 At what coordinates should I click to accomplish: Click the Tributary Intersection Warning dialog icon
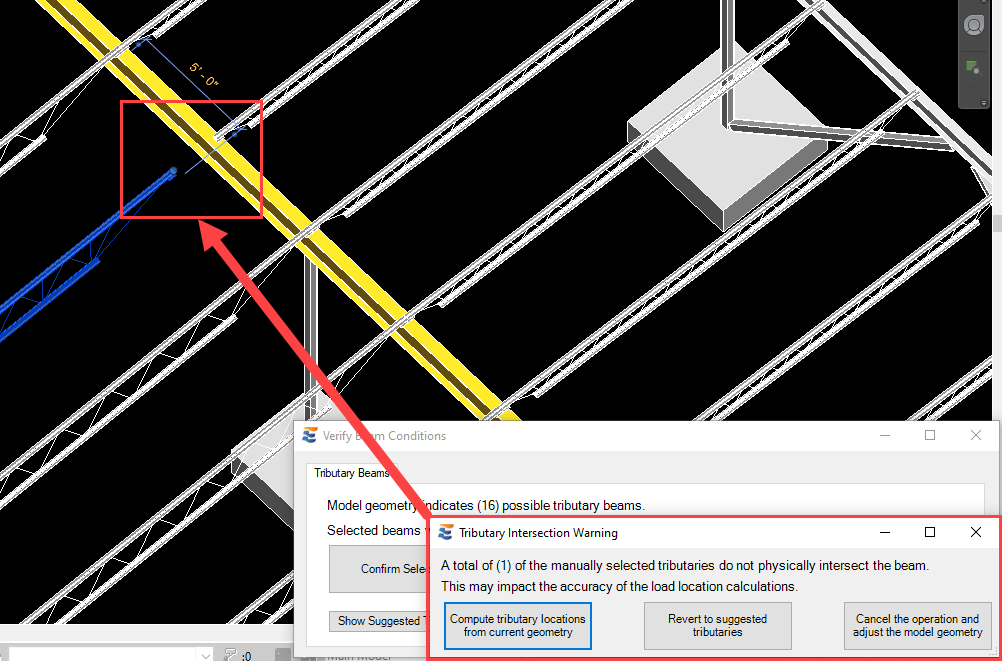pos(446,533)
